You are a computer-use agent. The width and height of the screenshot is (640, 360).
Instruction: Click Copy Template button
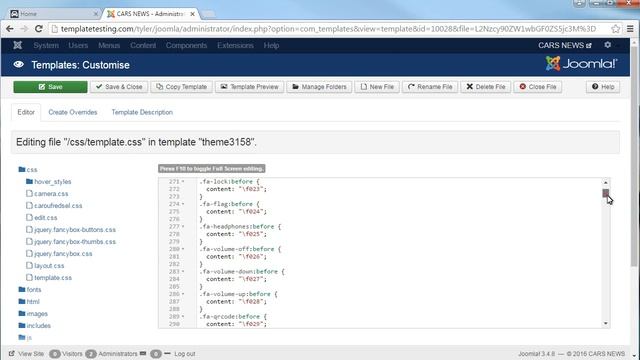181,87
